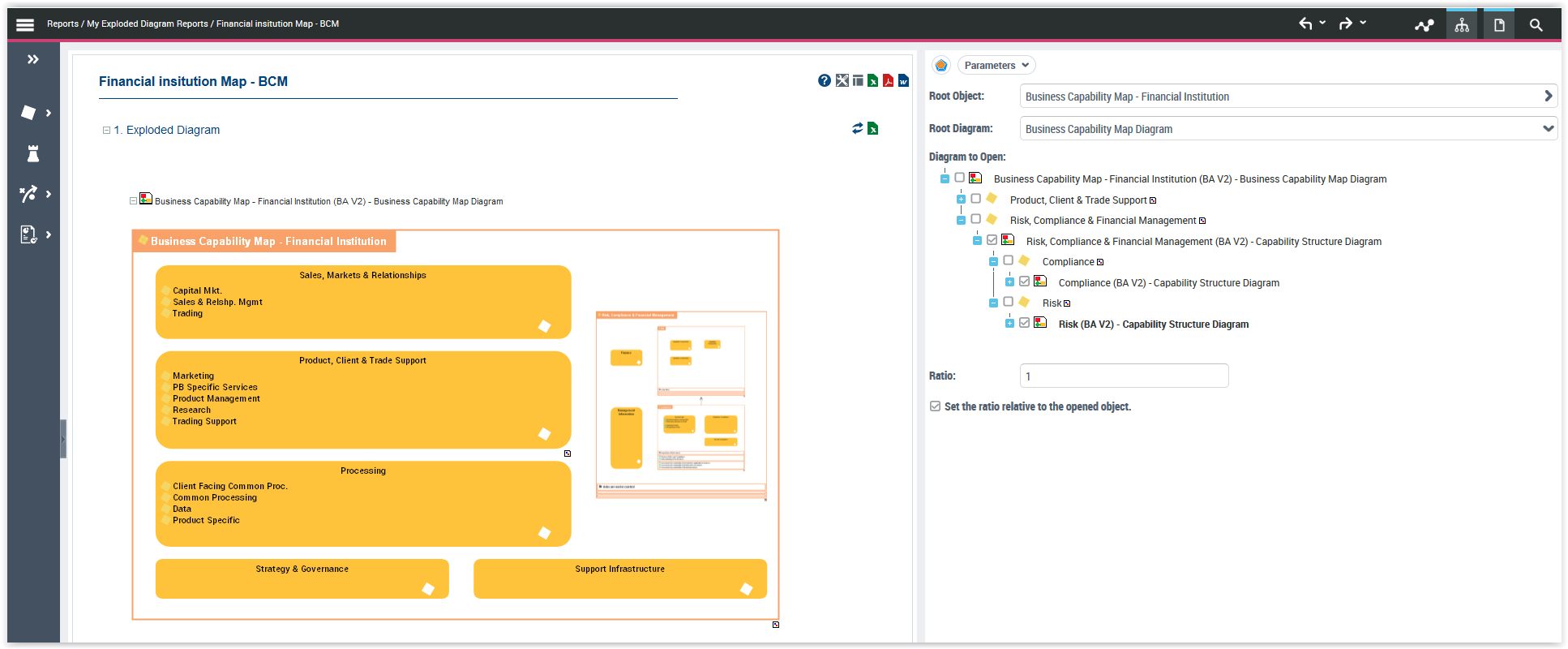The image size is (1568, 649).
Task: Toggle set ratio relative to opened object
Action: click(x=936, y=406)
